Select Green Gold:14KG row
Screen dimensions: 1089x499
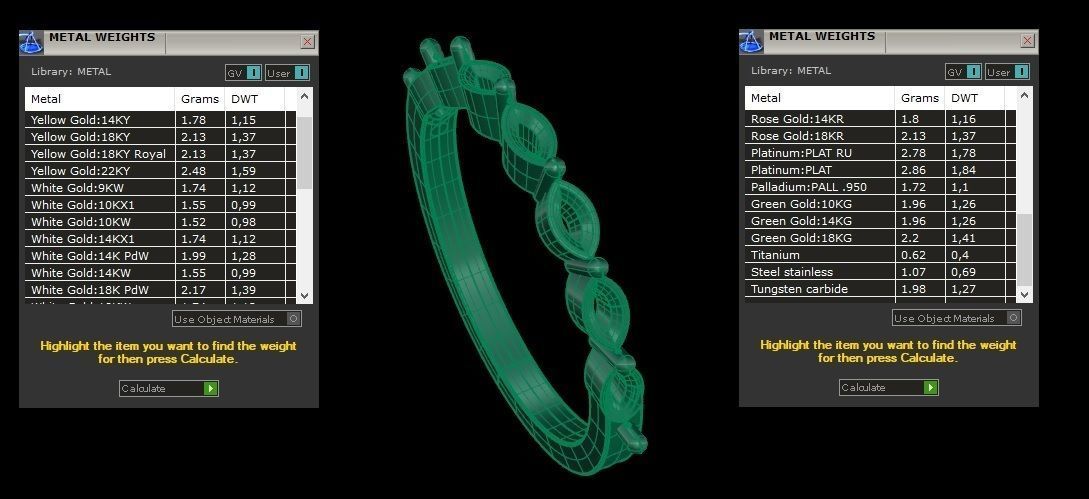coord(881,221)
